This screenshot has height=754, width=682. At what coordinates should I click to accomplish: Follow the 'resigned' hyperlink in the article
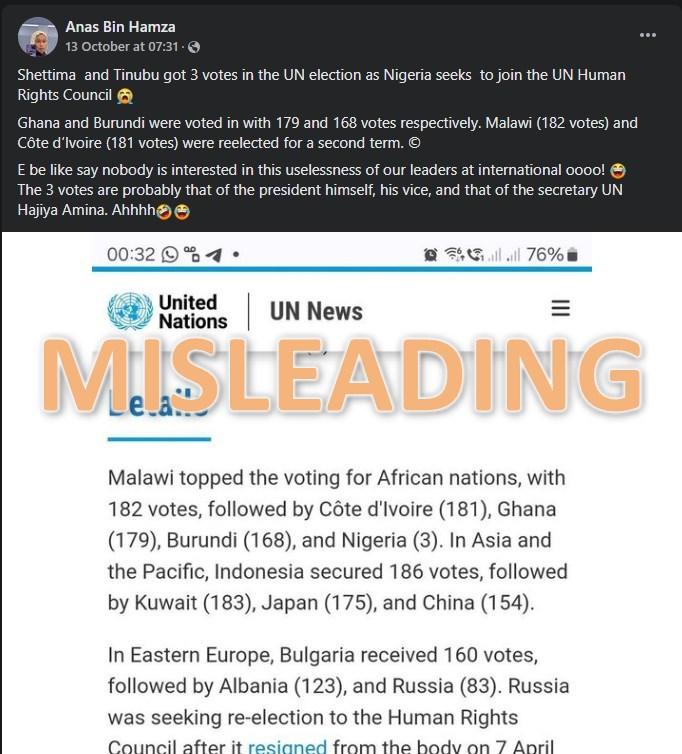point(287,747)
